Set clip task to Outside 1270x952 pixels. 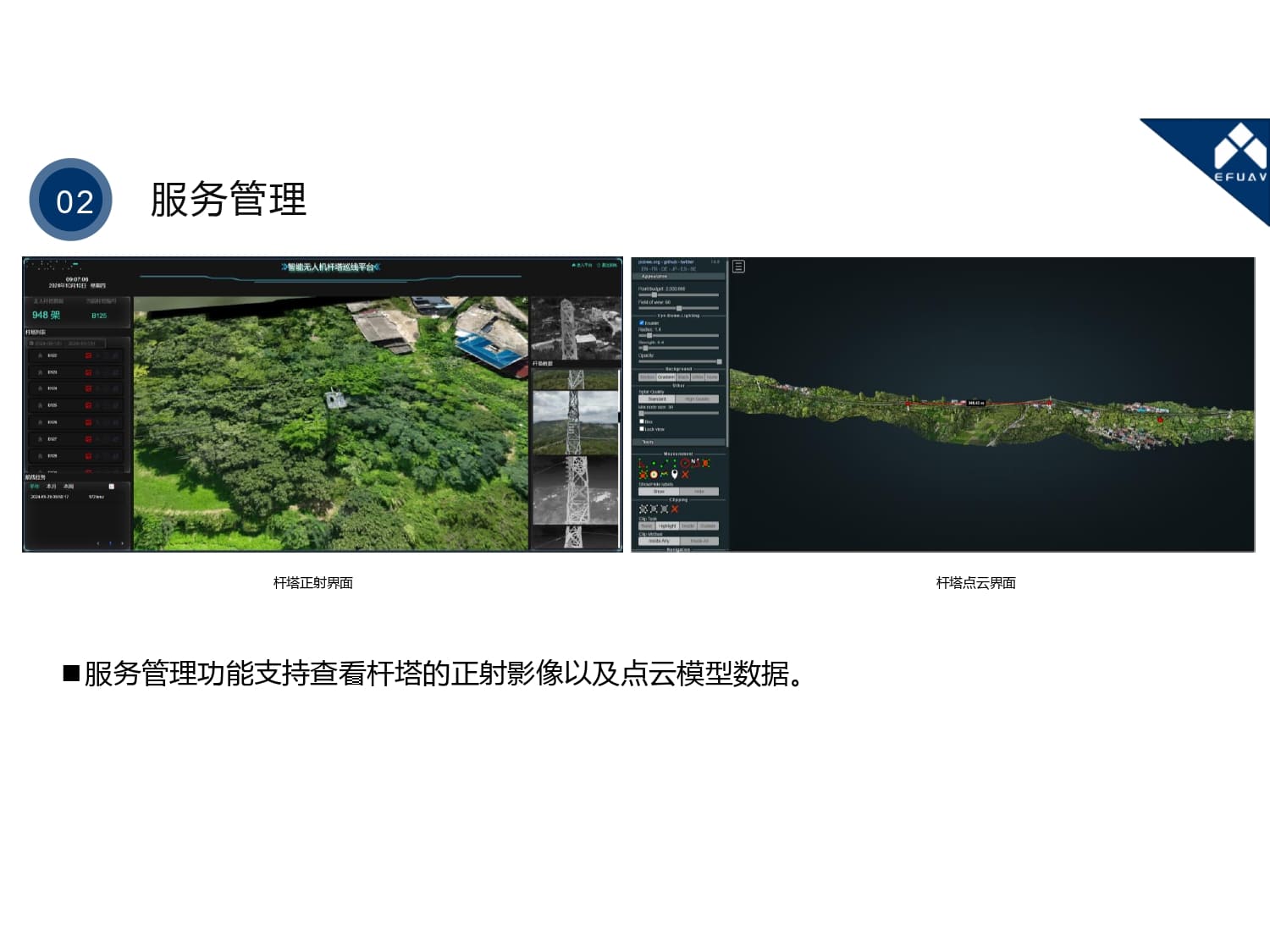(x=708, y=526)
